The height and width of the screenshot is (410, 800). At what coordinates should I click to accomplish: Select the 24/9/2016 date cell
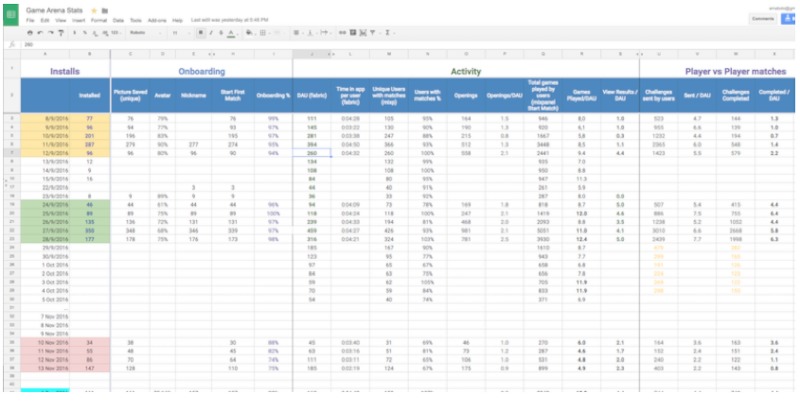(x=45, y=204)
